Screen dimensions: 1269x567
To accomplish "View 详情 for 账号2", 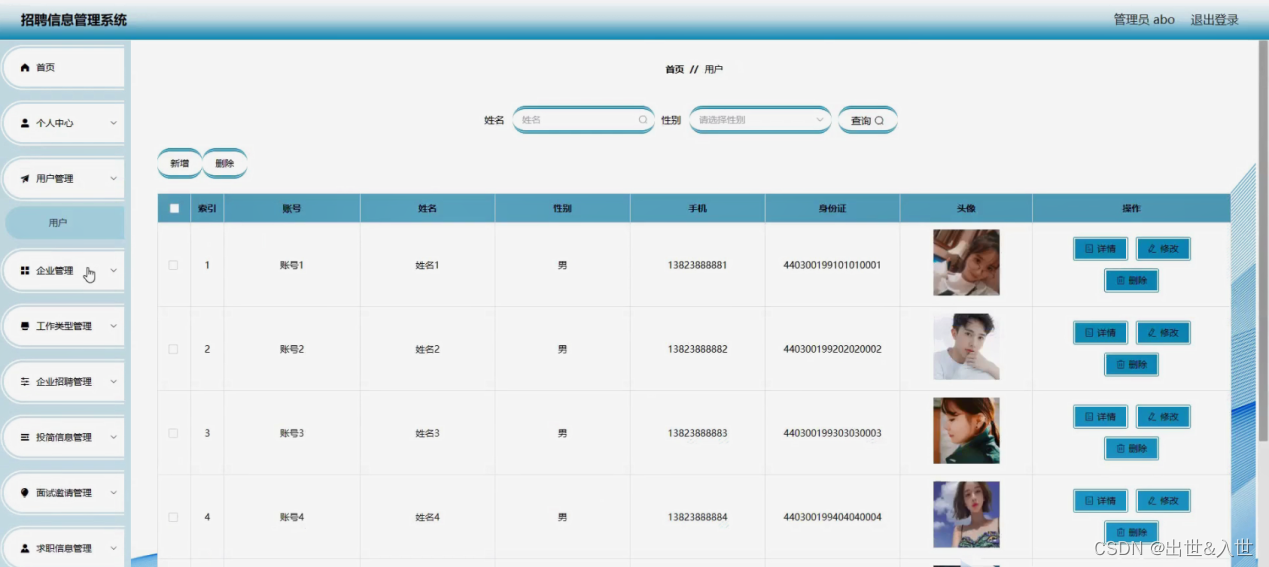I will [x=1100, y=332].
